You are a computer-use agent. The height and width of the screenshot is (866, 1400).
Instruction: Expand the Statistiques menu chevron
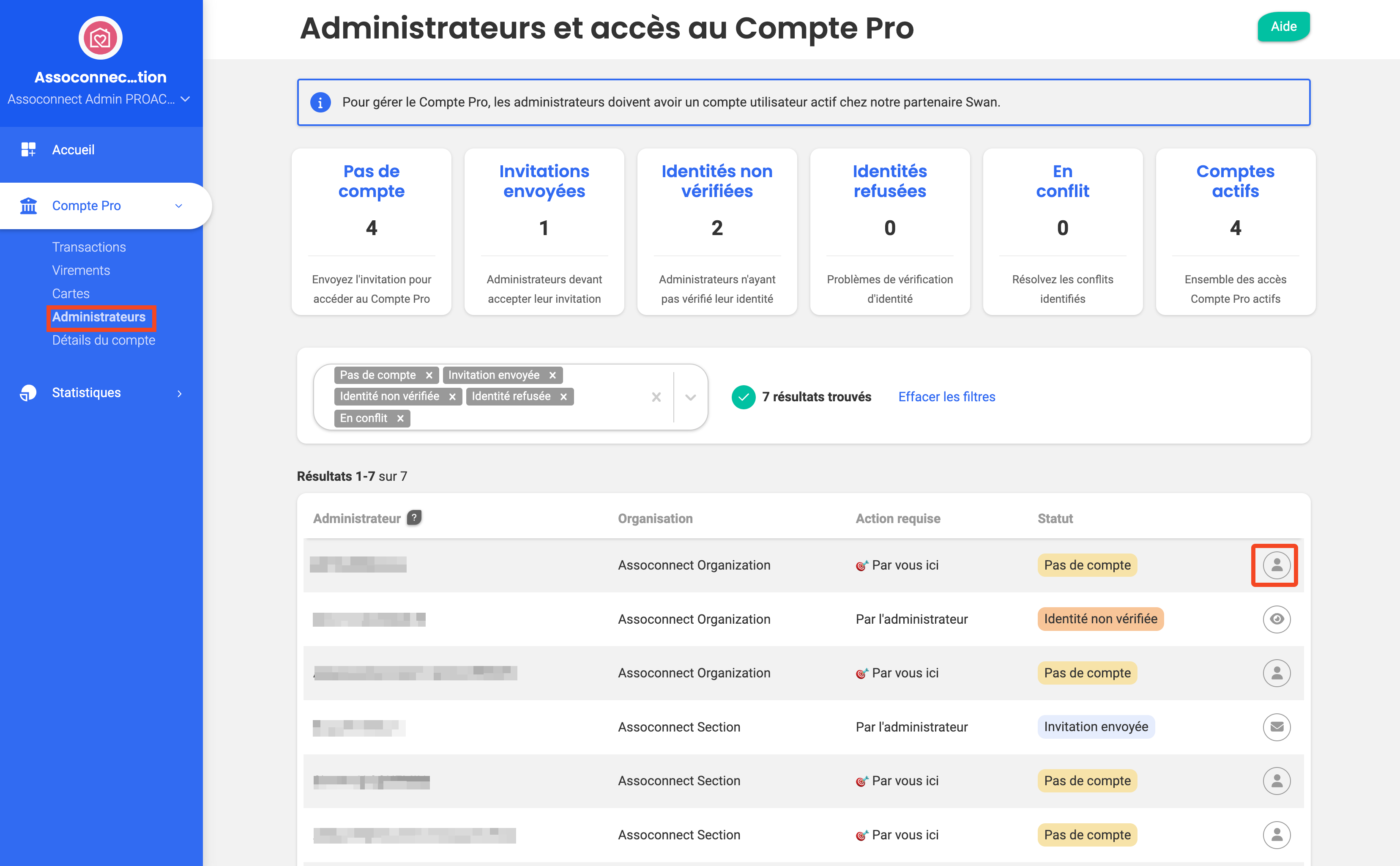tap(179, 394)
